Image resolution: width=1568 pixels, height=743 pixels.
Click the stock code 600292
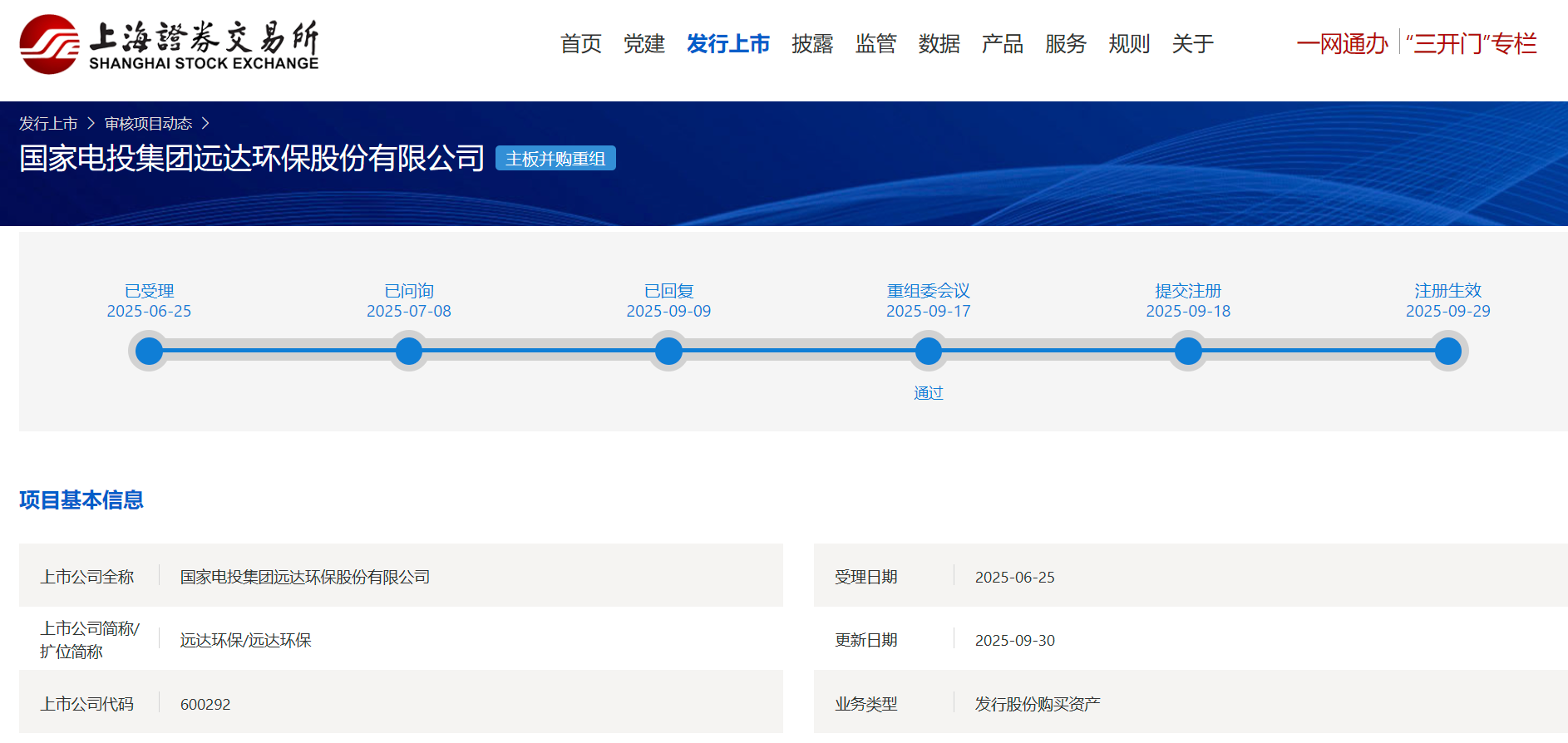[x=205, y=704]
